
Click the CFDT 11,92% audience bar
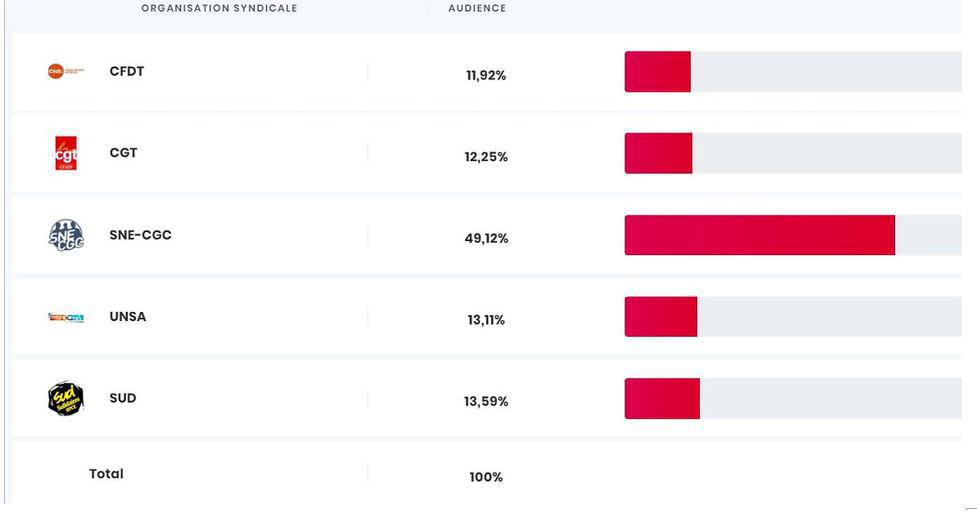[x=657, y=72]
